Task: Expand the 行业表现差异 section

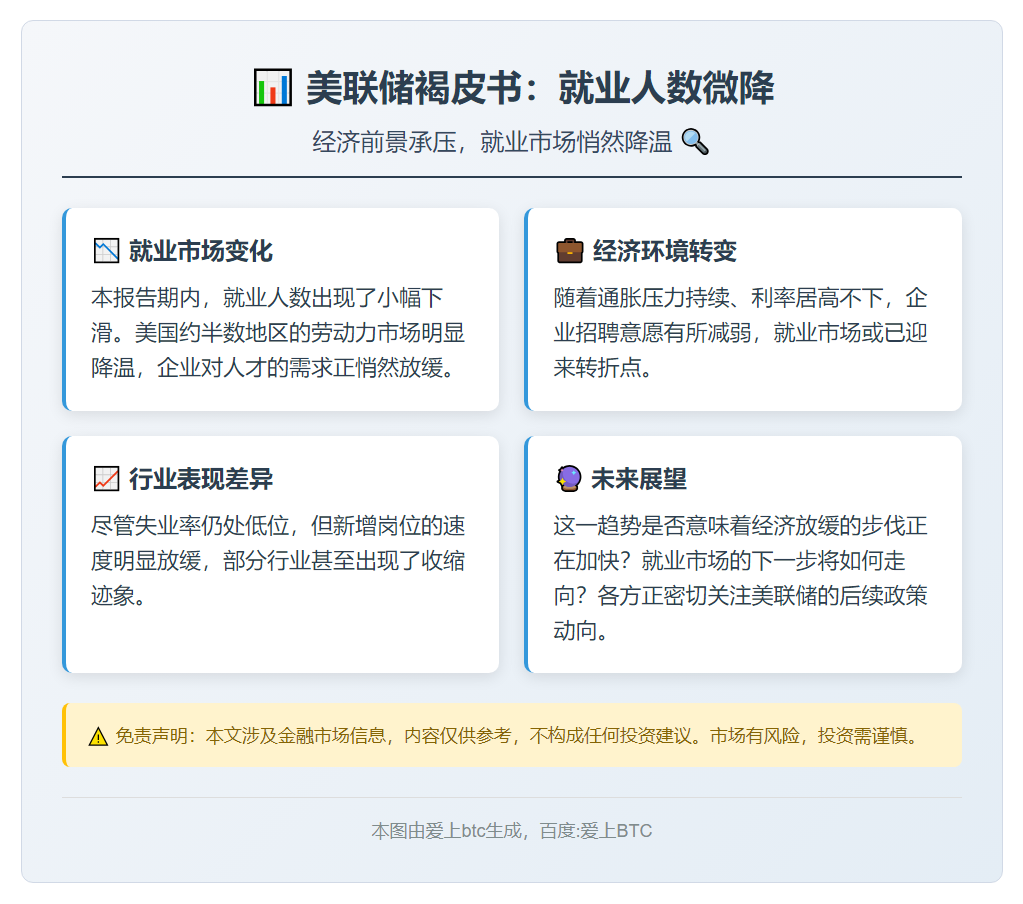Action: 281,553
